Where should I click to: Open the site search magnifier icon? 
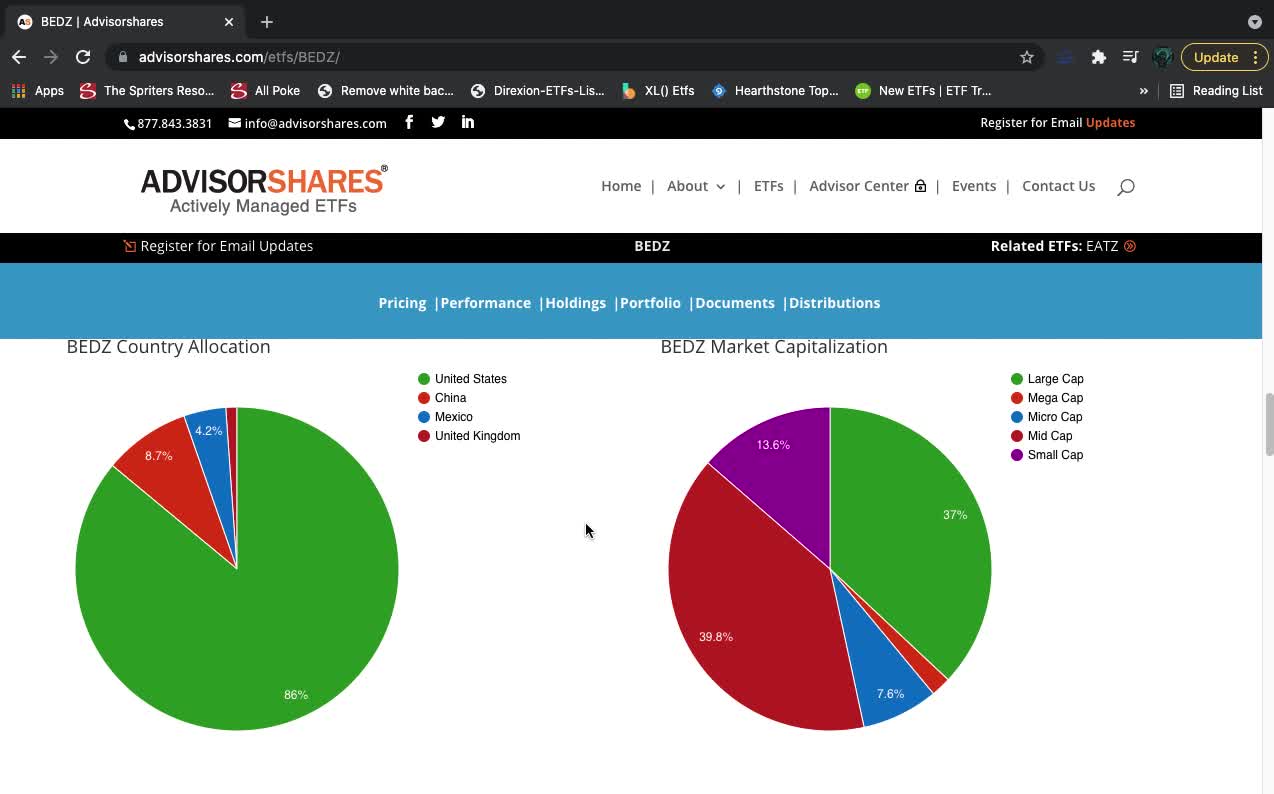point(1126,186)
